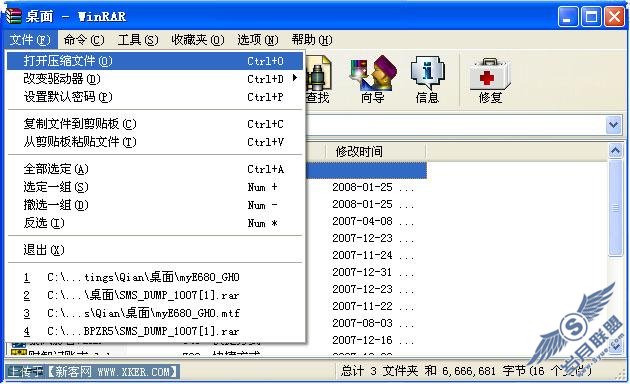Minimize the WinRAR window
This screenshot has height=384, width=630.
(x=568, y=17)
